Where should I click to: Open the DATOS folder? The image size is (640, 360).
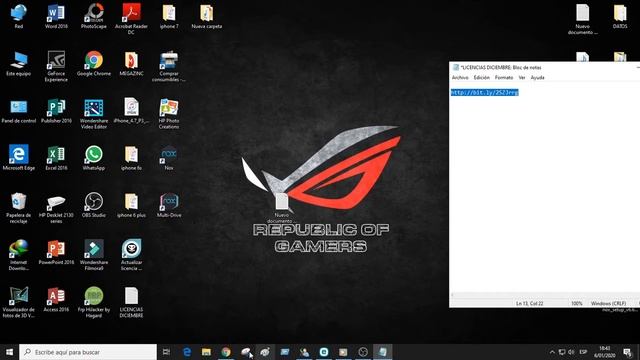(620, 16)
